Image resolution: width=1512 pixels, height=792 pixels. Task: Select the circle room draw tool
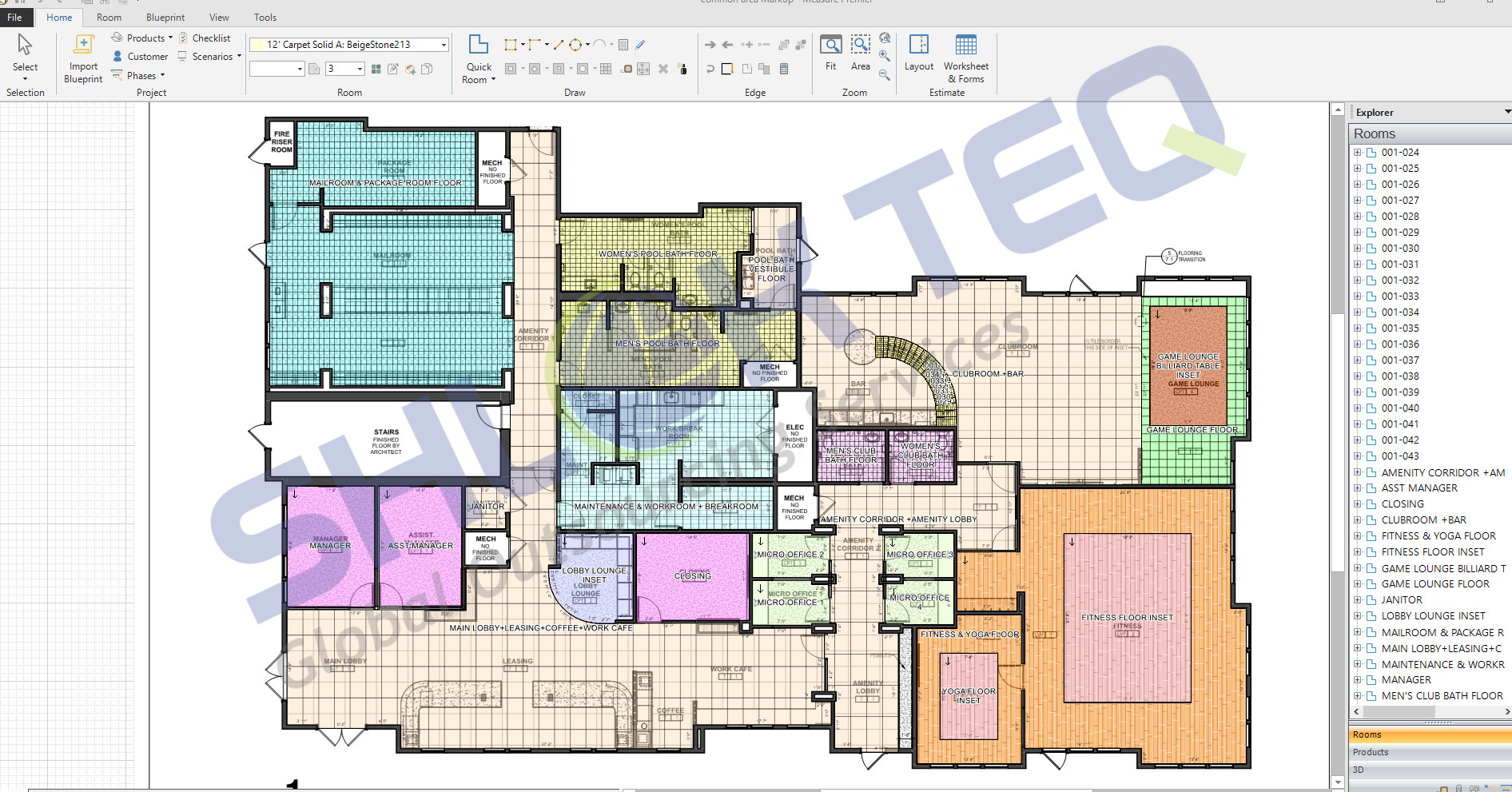[575, 45]
